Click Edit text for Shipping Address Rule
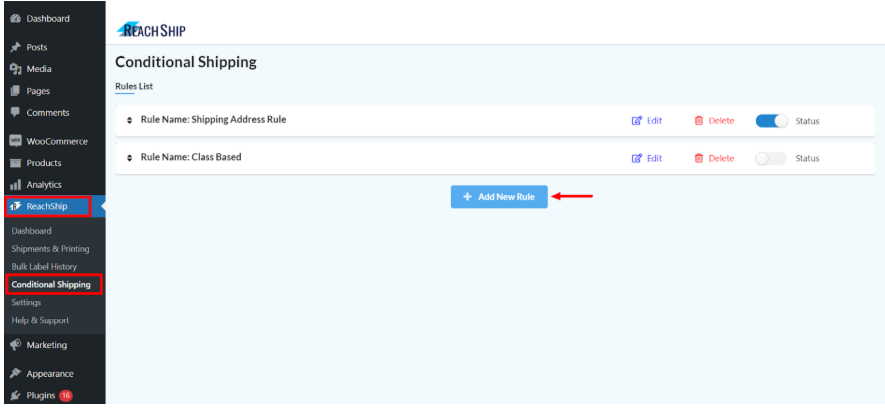Viewport: 885px width, 408px height. point(654,121)
